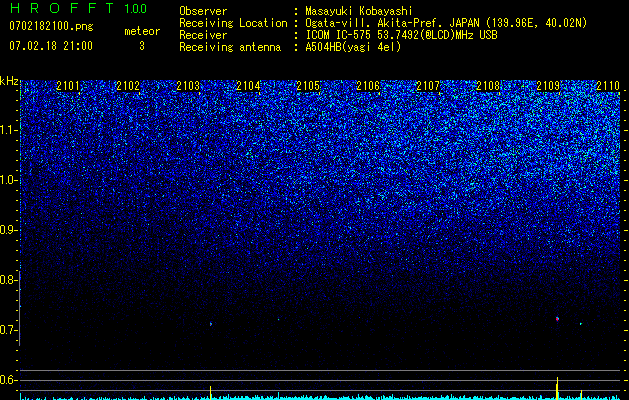This screenshot has width=629, height=400.
Task: Click the 'Receiver' field label
Action: click(x=203, y=35)
